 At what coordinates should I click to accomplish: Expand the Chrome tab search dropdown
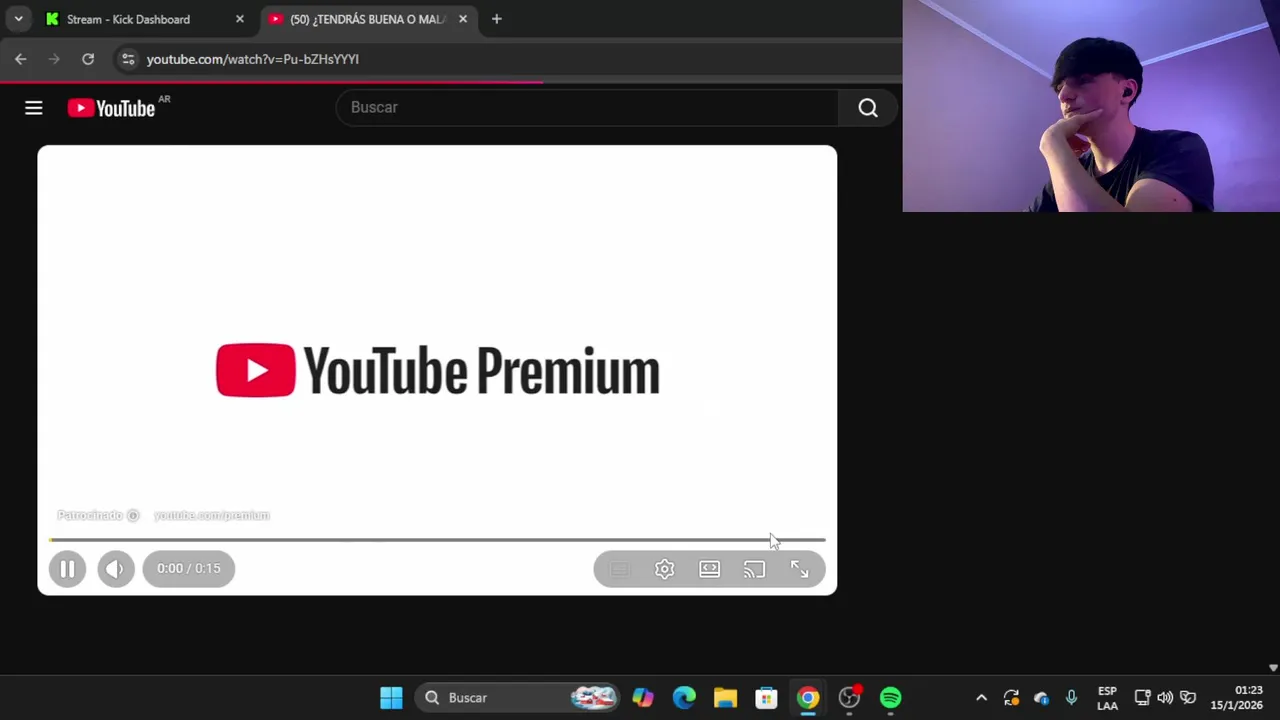[18, 19]
